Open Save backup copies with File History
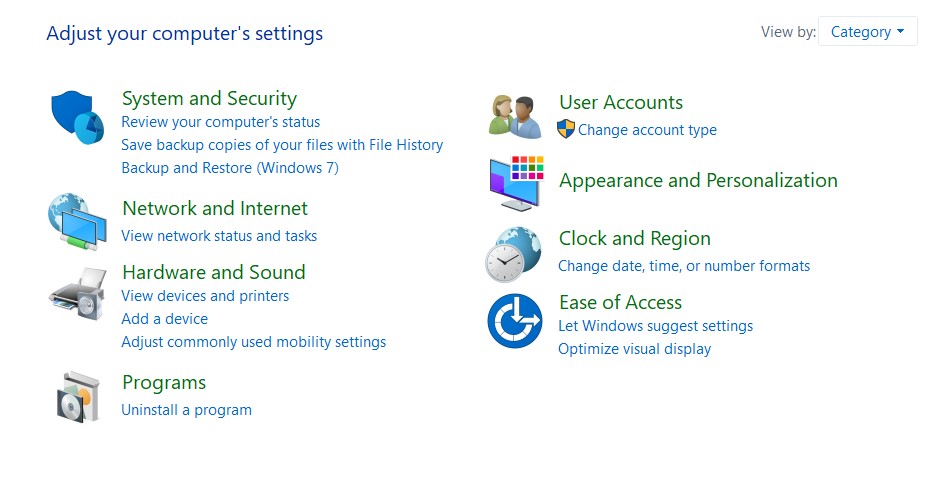The width and height of the screenshot is (952, 498). tap(282, 145)
